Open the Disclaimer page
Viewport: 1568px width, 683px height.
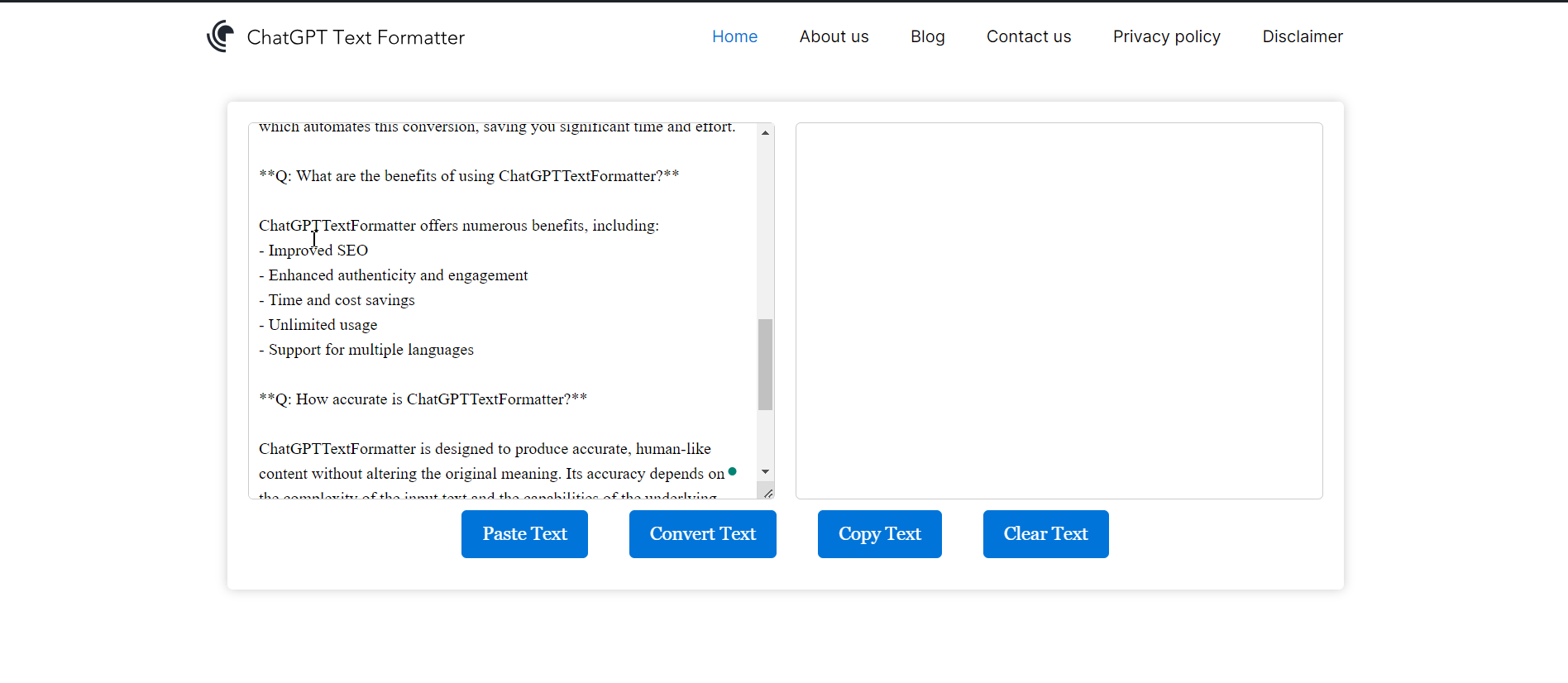[x=1302, y=36]
